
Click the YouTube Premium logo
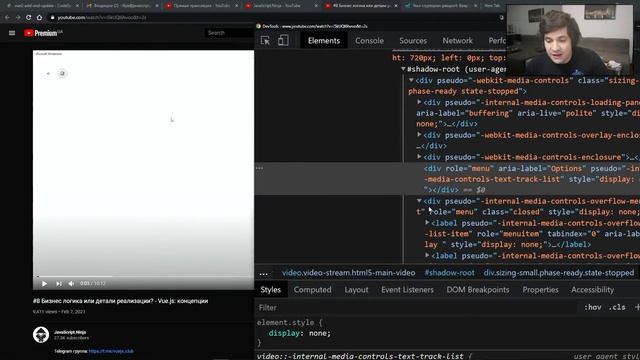pos(43,33)
